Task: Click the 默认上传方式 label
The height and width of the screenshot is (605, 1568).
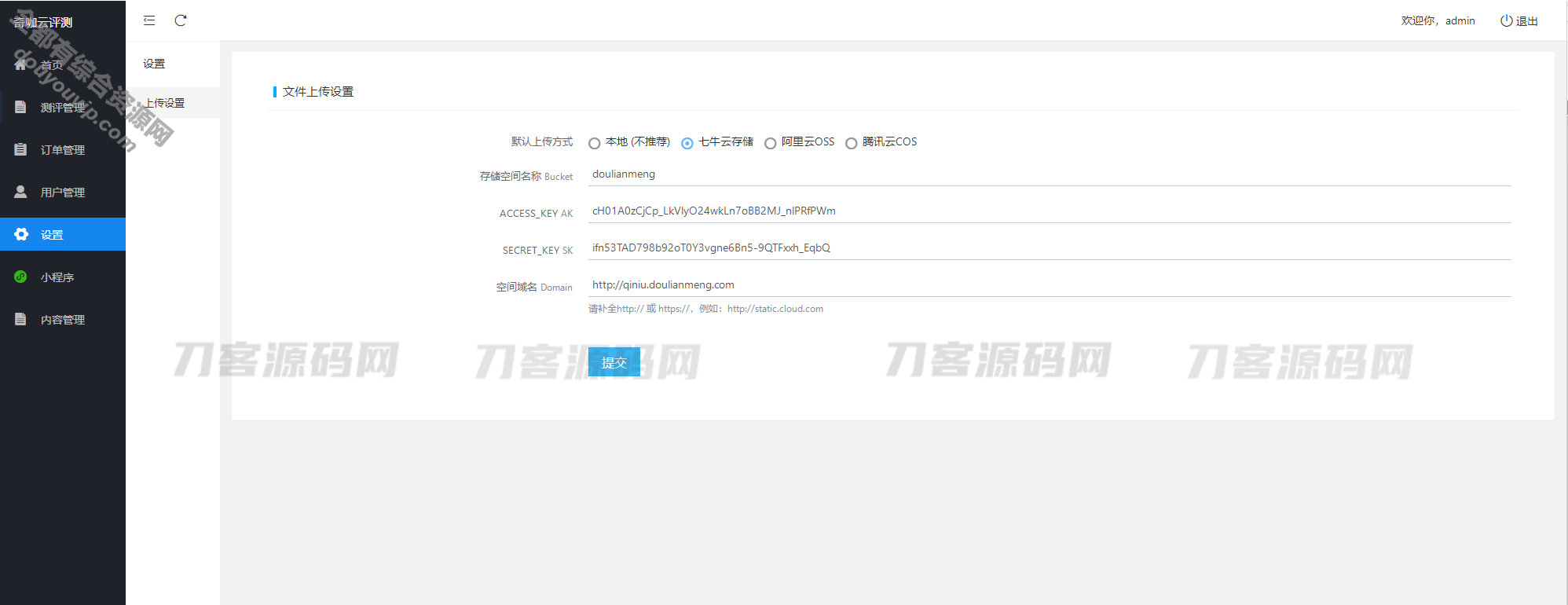Action: (542, 141)
